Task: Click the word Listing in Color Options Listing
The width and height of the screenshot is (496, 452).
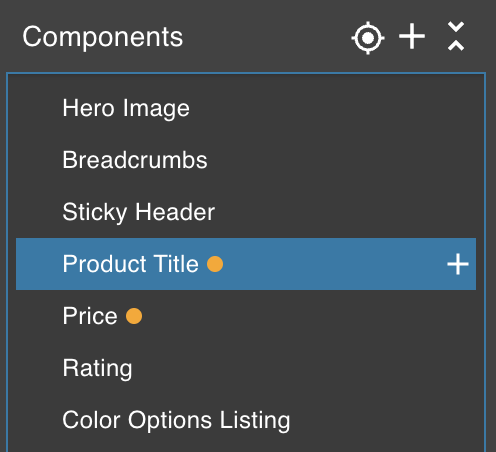Action: pyautogui.click(x=255, y=420)
